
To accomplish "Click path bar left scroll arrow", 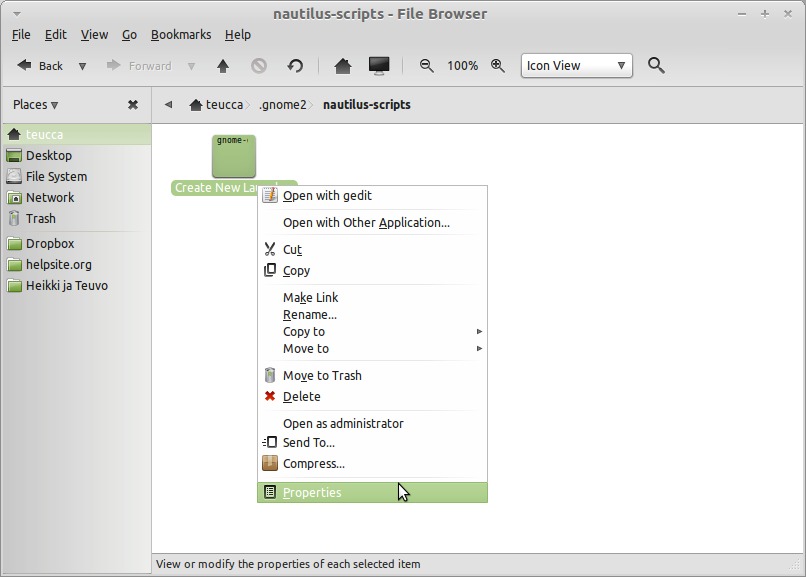I will (168, 105).
